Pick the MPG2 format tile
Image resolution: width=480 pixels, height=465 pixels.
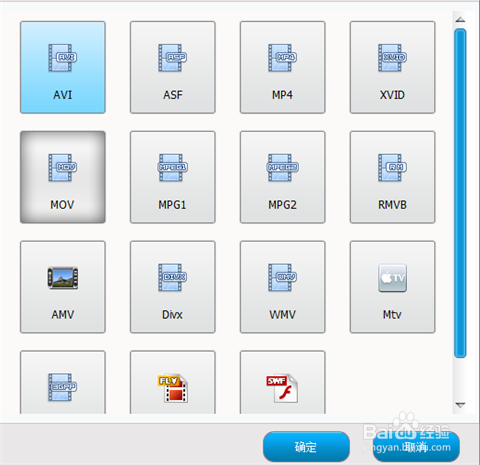coord(282,177)
